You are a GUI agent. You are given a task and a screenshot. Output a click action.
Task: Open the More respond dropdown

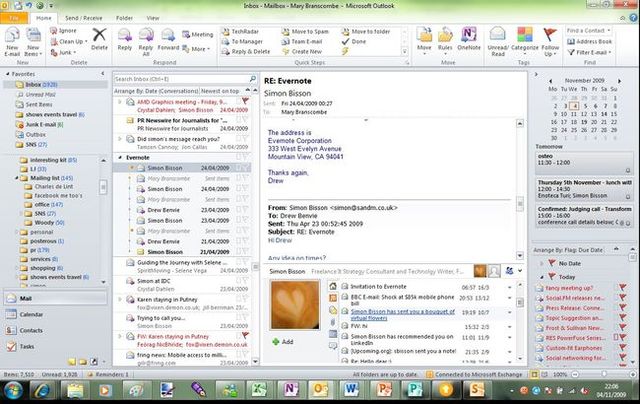click(x=196, y=49)
